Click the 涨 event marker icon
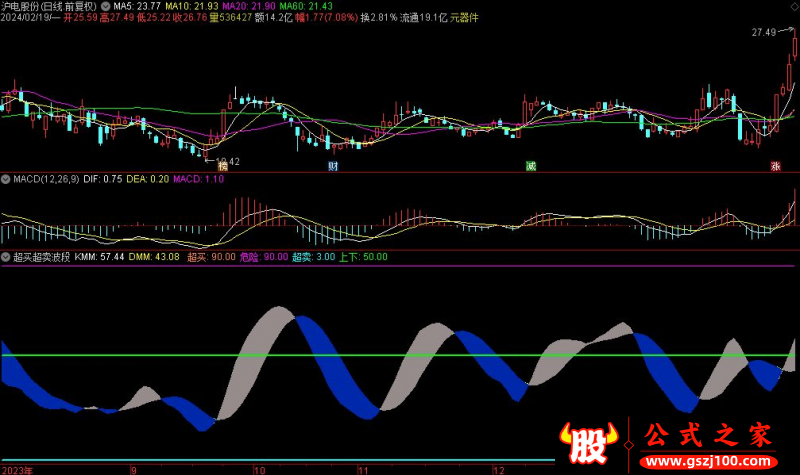 [x=774, y=167]
